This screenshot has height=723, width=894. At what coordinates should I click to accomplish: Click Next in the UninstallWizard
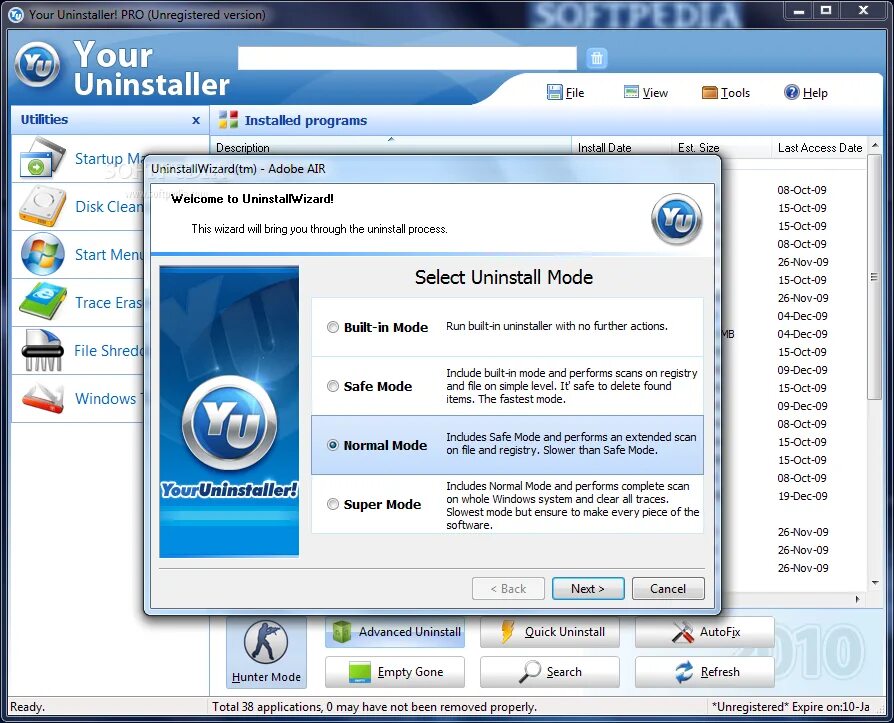[588, 588]
